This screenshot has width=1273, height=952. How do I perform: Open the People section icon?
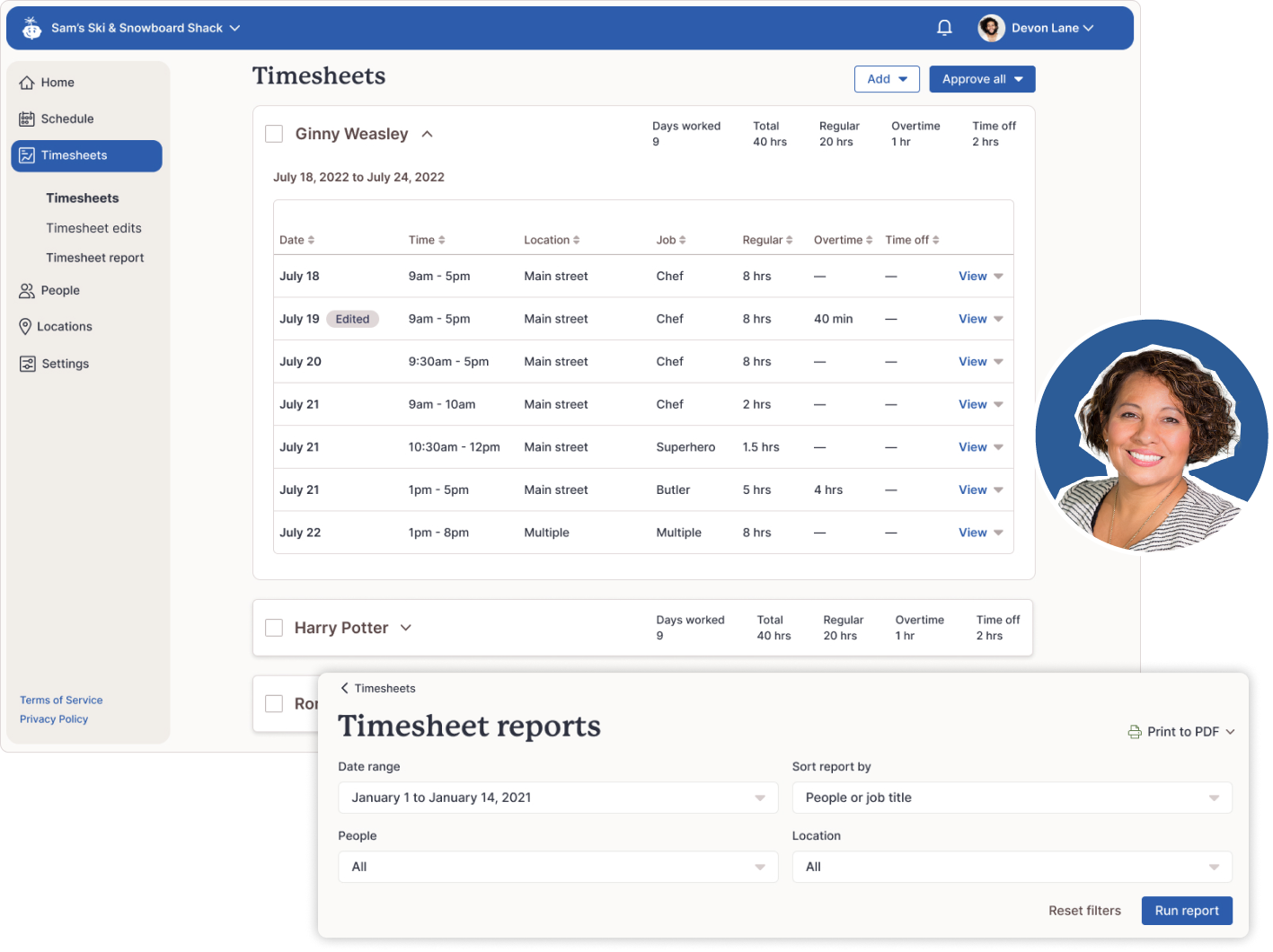click(26, 290)
